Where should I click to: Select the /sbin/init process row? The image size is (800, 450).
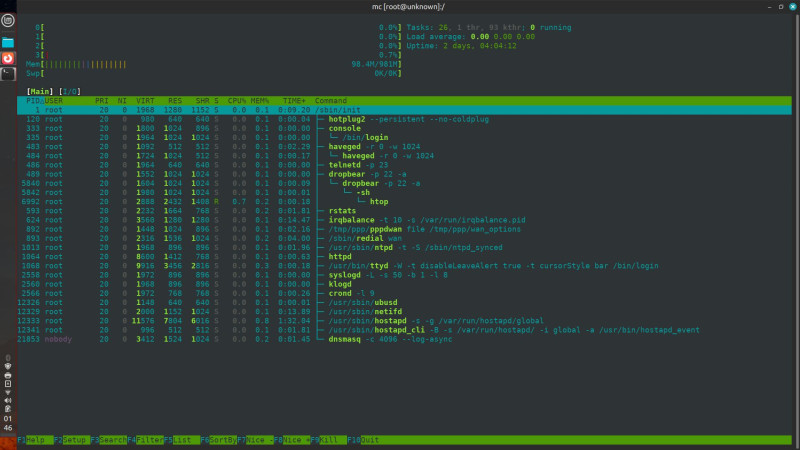404,110
